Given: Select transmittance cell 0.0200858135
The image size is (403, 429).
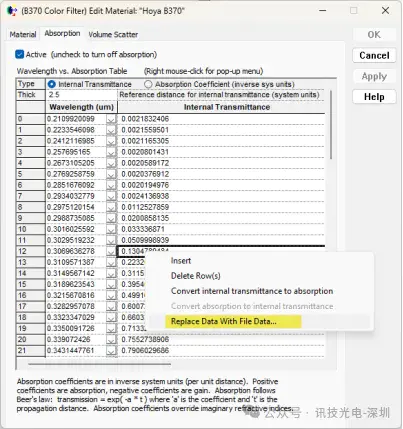Looking at the screenshot, I should point(221,218).
